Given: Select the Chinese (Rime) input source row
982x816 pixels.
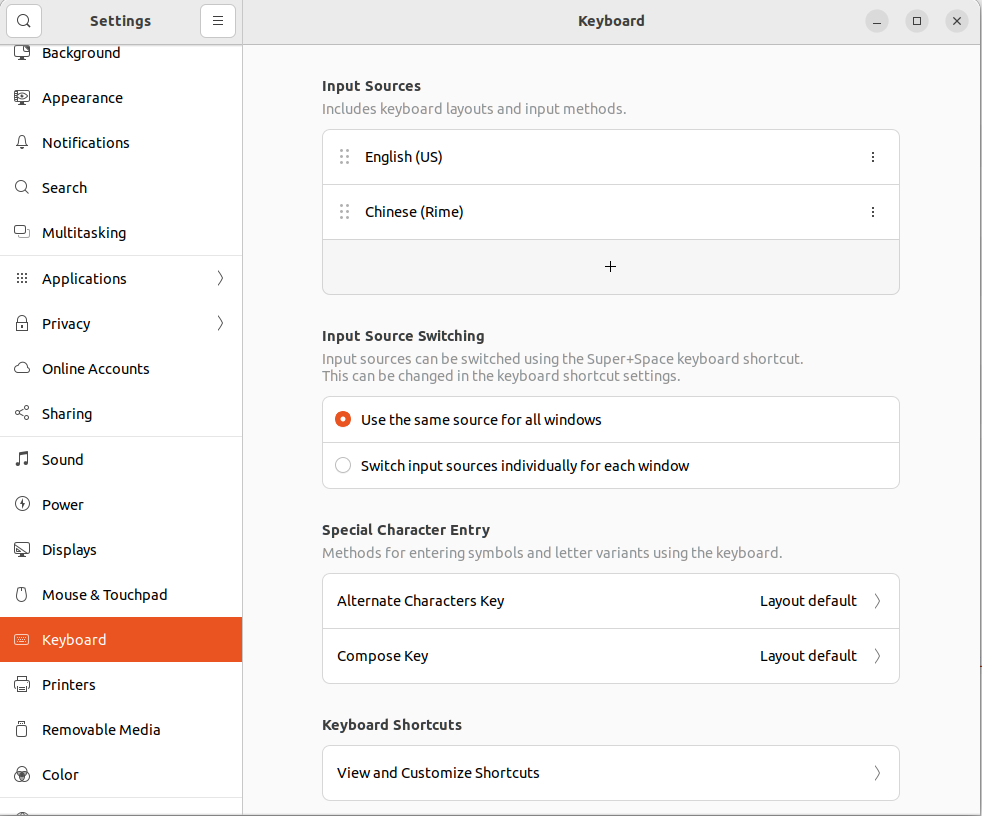Looking at the screenshot, I should pos(611,212).
